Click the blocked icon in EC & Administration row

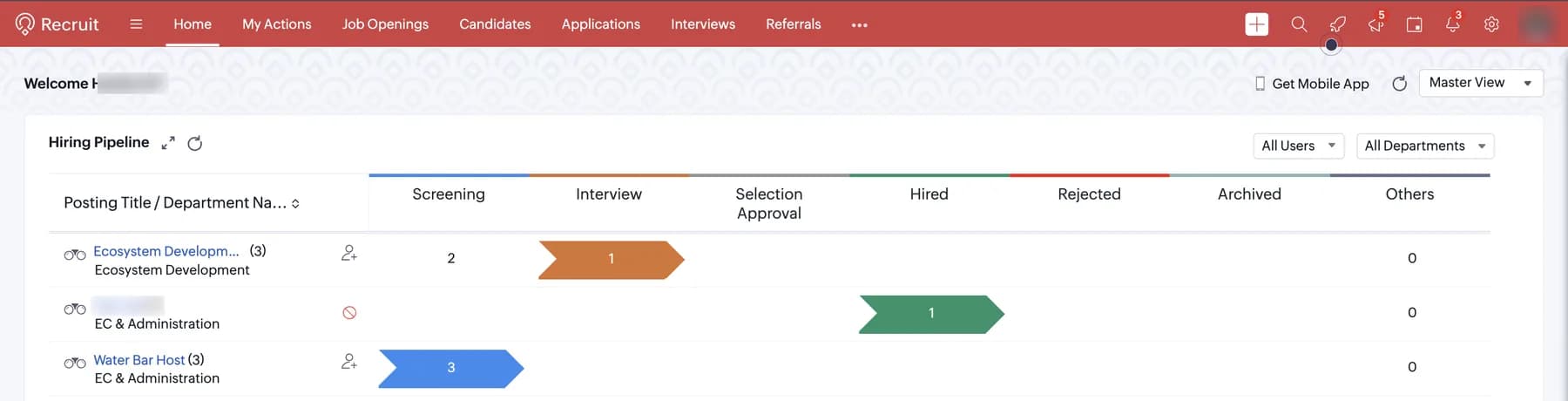[x=349, y=312]
